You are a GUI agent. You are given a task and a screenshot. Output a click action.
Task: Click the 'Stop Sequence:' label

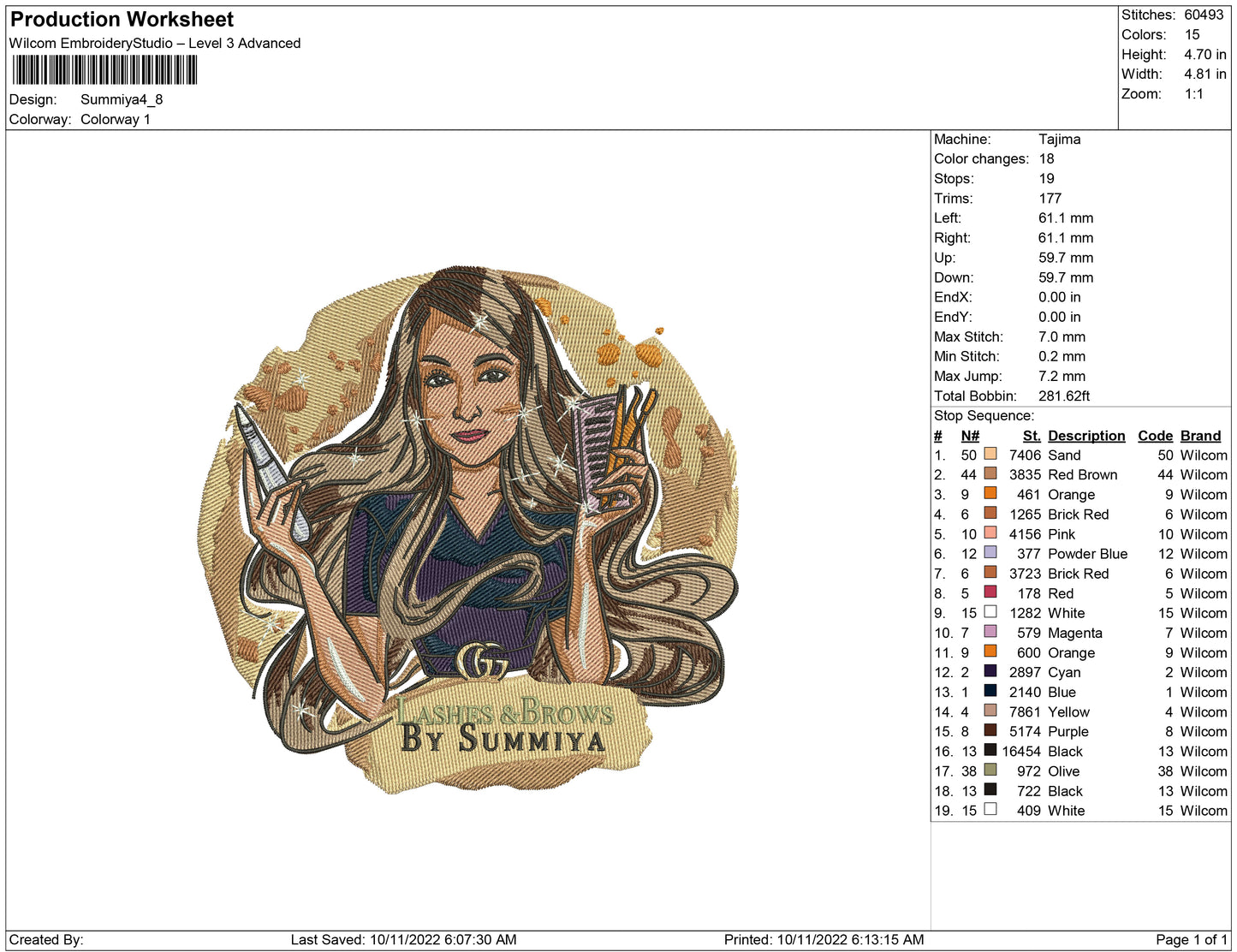click(984, 415)
